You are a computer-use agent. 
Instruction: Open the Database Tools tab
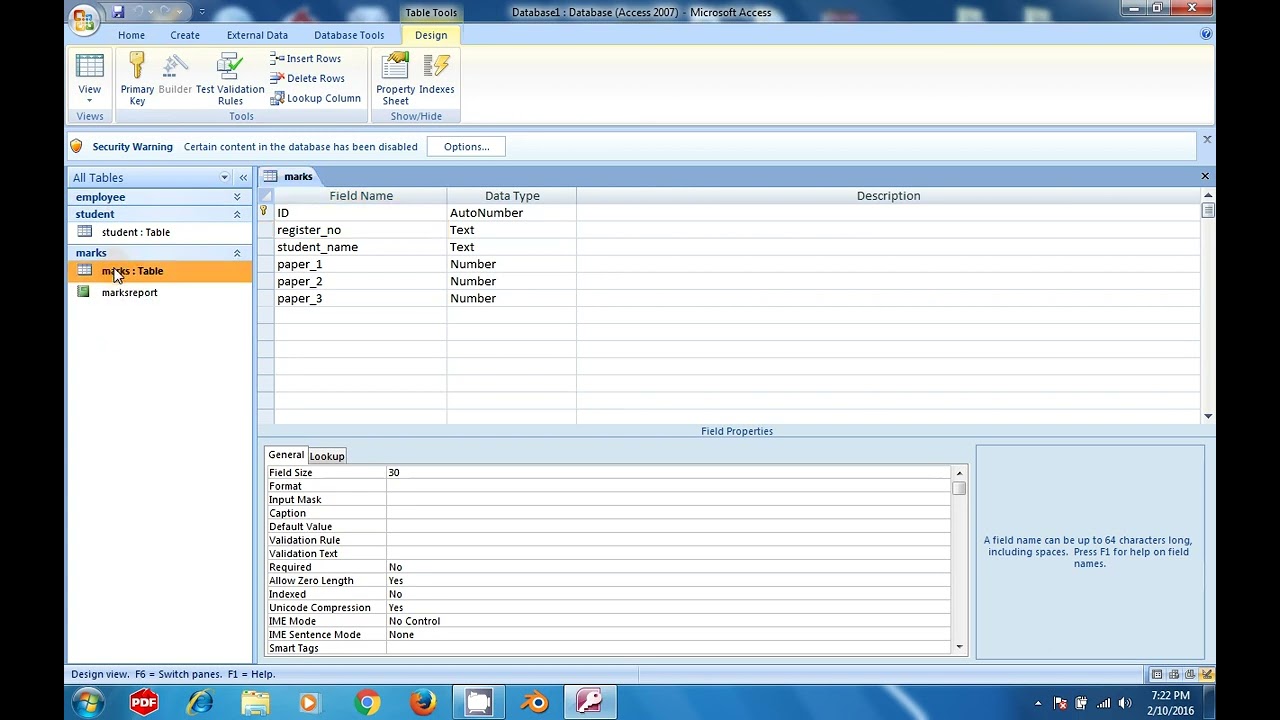(349, 35)
